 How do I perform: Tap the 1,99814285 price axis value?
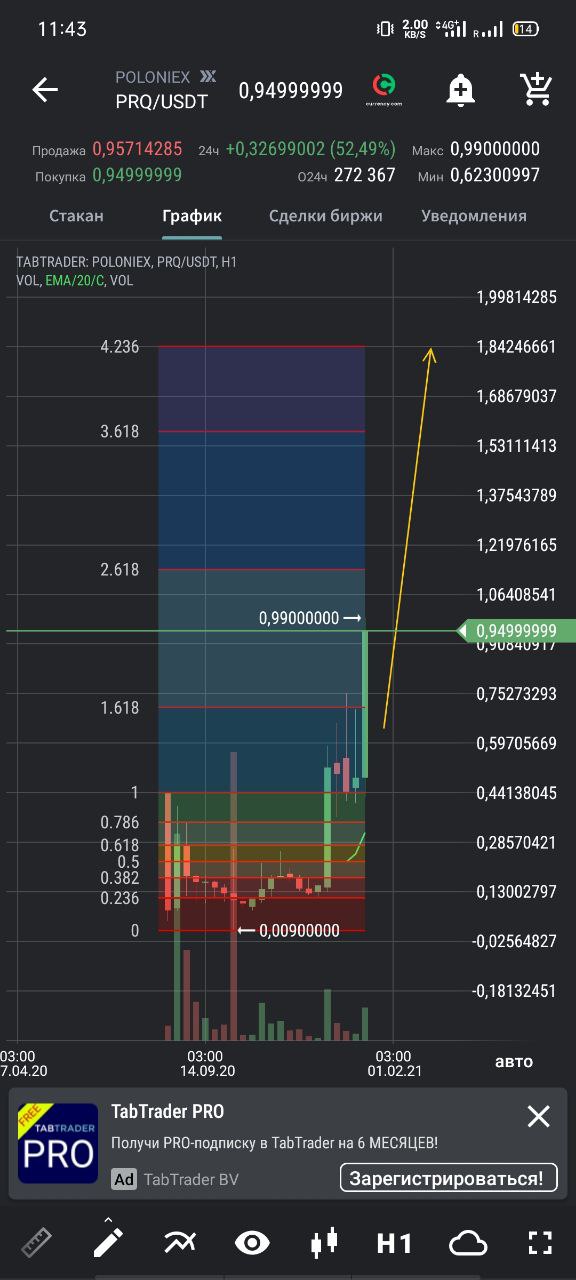[517, 297]
